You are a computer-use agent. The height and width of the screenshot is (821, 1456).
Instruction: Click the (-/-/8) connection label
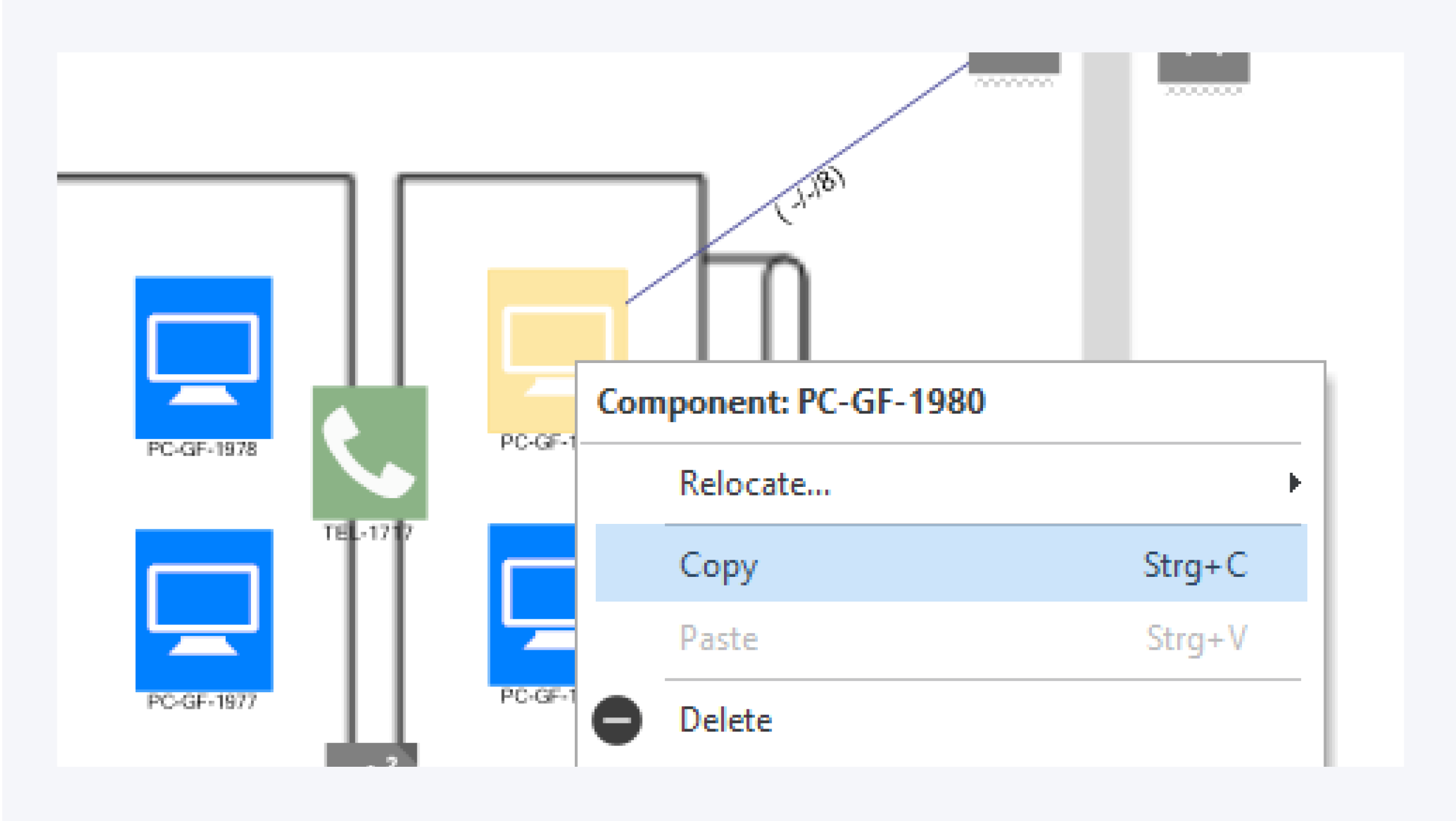[x=810, y=194]
